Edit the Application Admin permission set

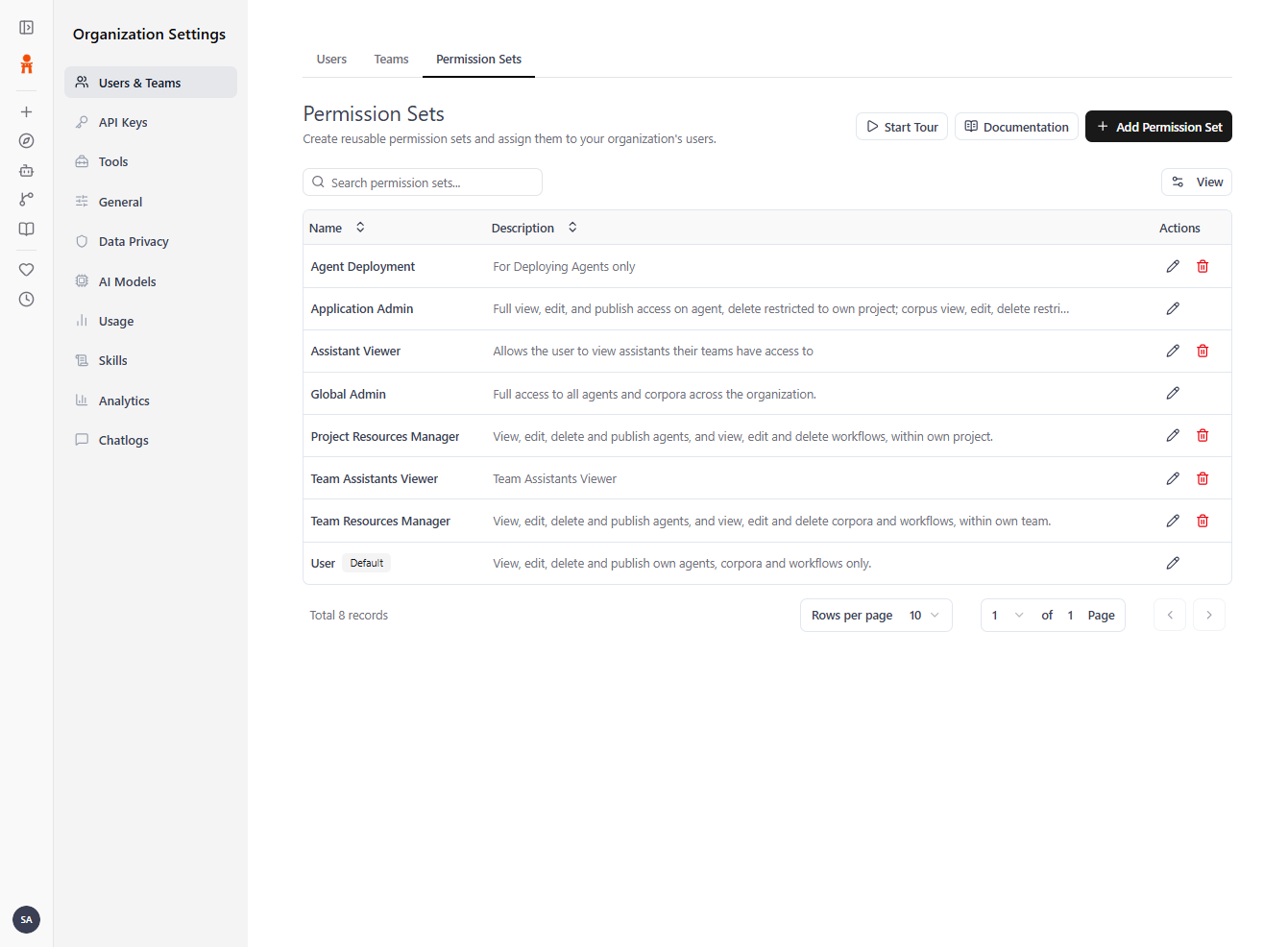click(1173, 308)
